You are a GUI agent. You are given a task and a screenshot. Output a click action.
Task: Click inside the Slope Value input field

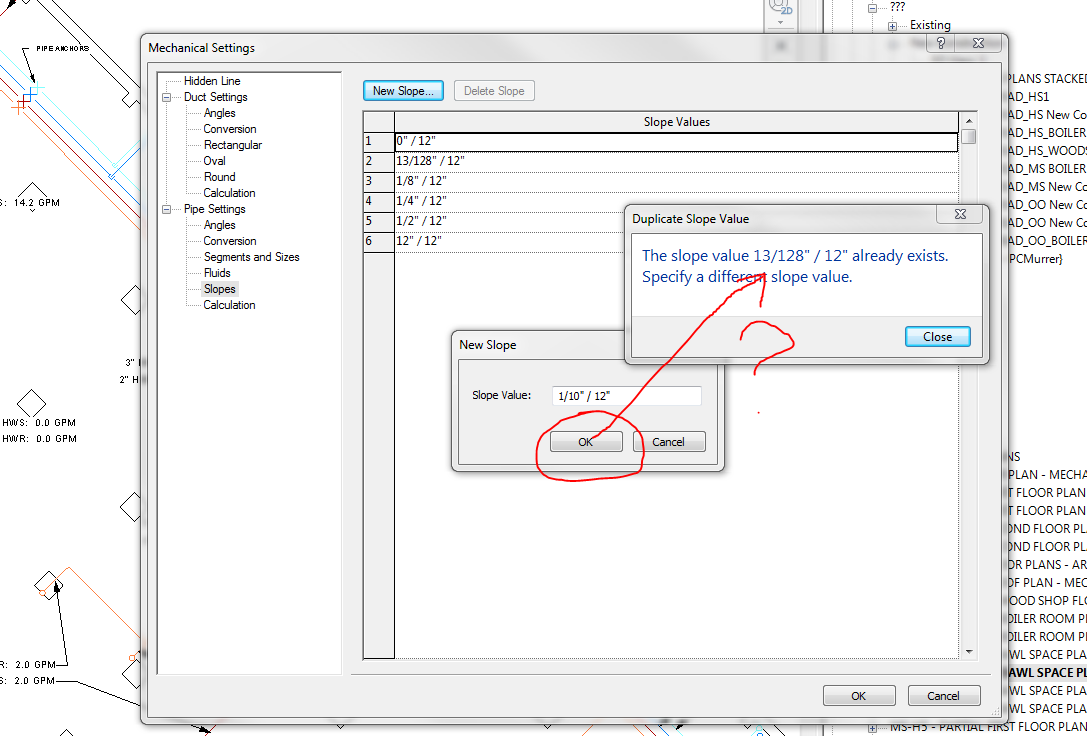click(626, 395)
